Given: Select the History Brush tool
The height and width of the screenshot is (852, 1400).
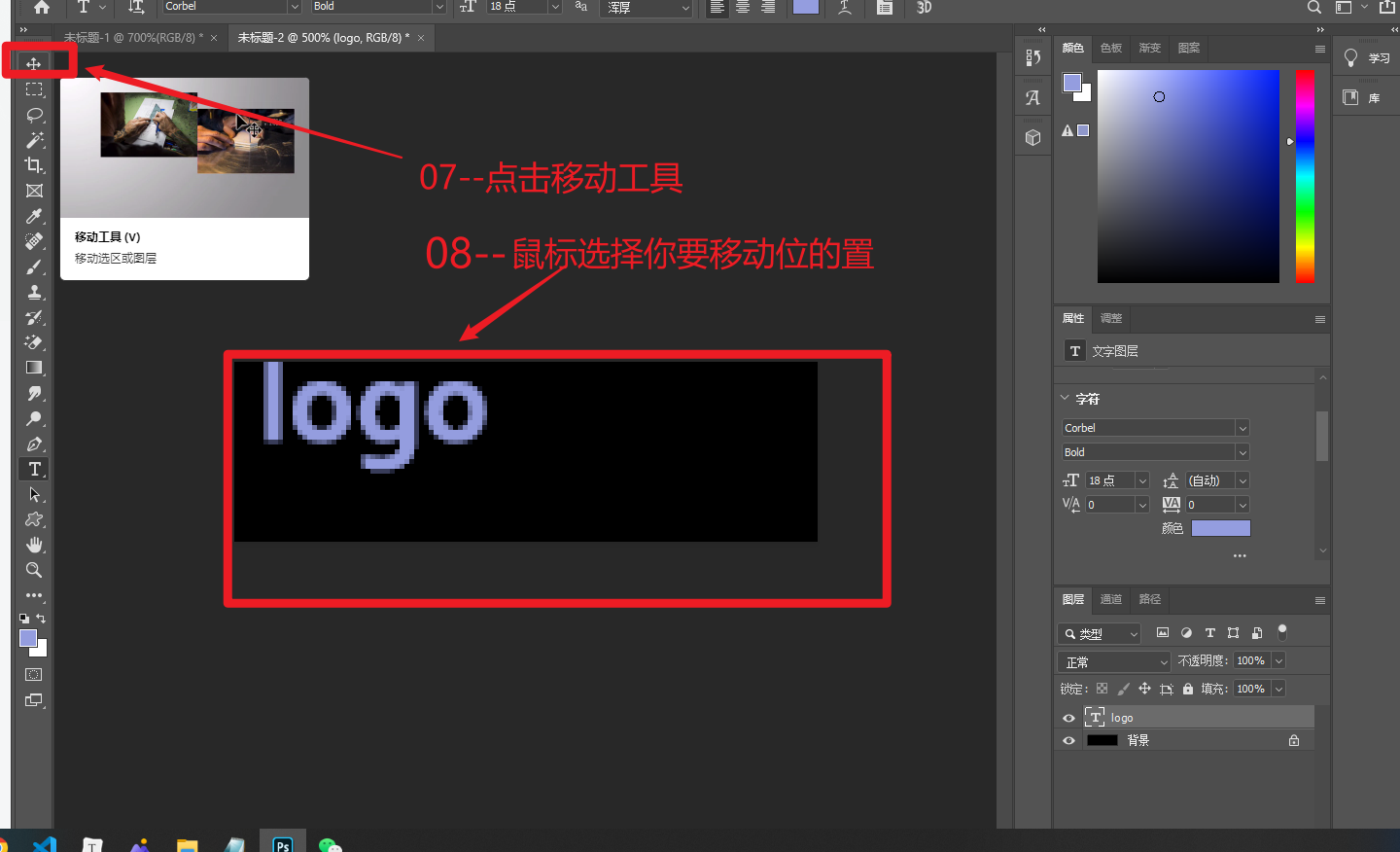Looking at the screenshot, I should 34,317.
